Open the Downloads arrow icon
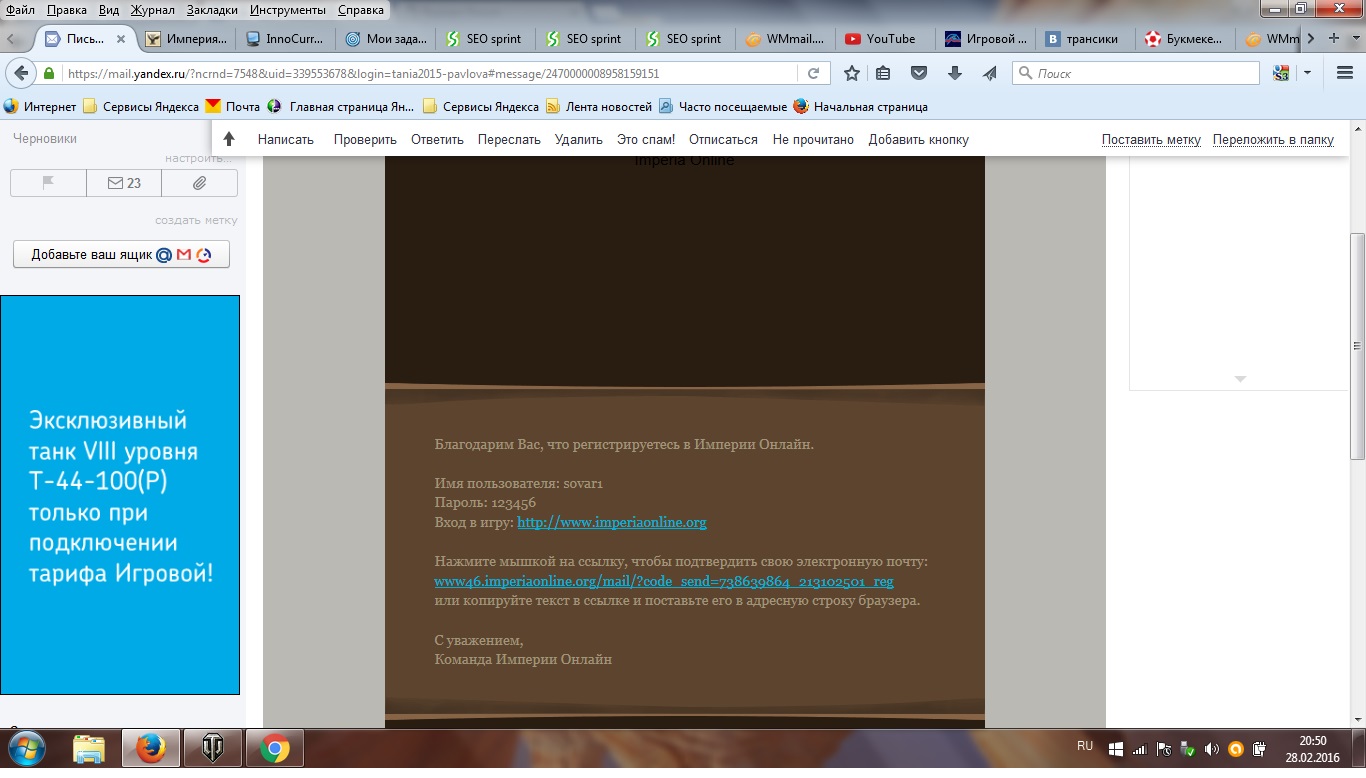This screenshot has width=1366, height=778. point(955,73)
